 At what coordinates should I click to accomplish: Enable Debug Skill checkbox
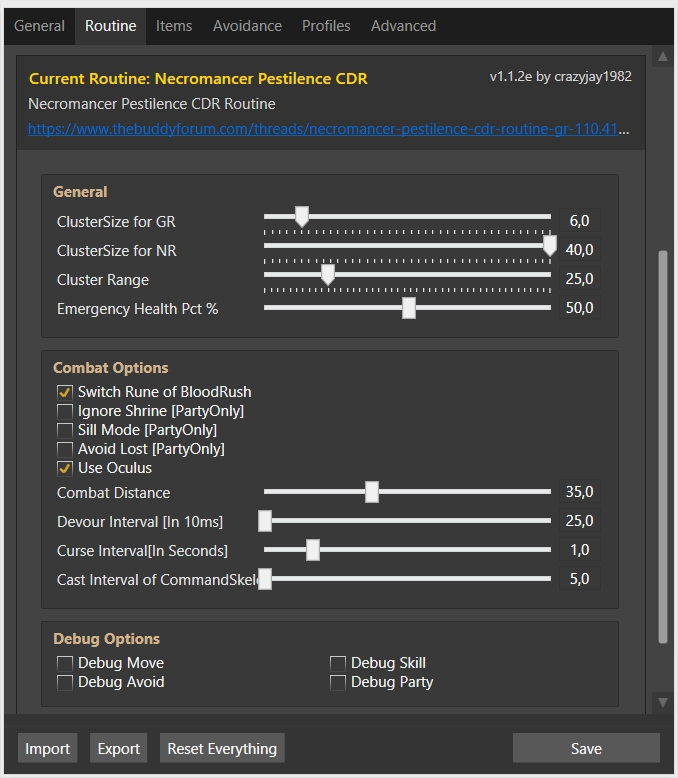pos(338,663)
